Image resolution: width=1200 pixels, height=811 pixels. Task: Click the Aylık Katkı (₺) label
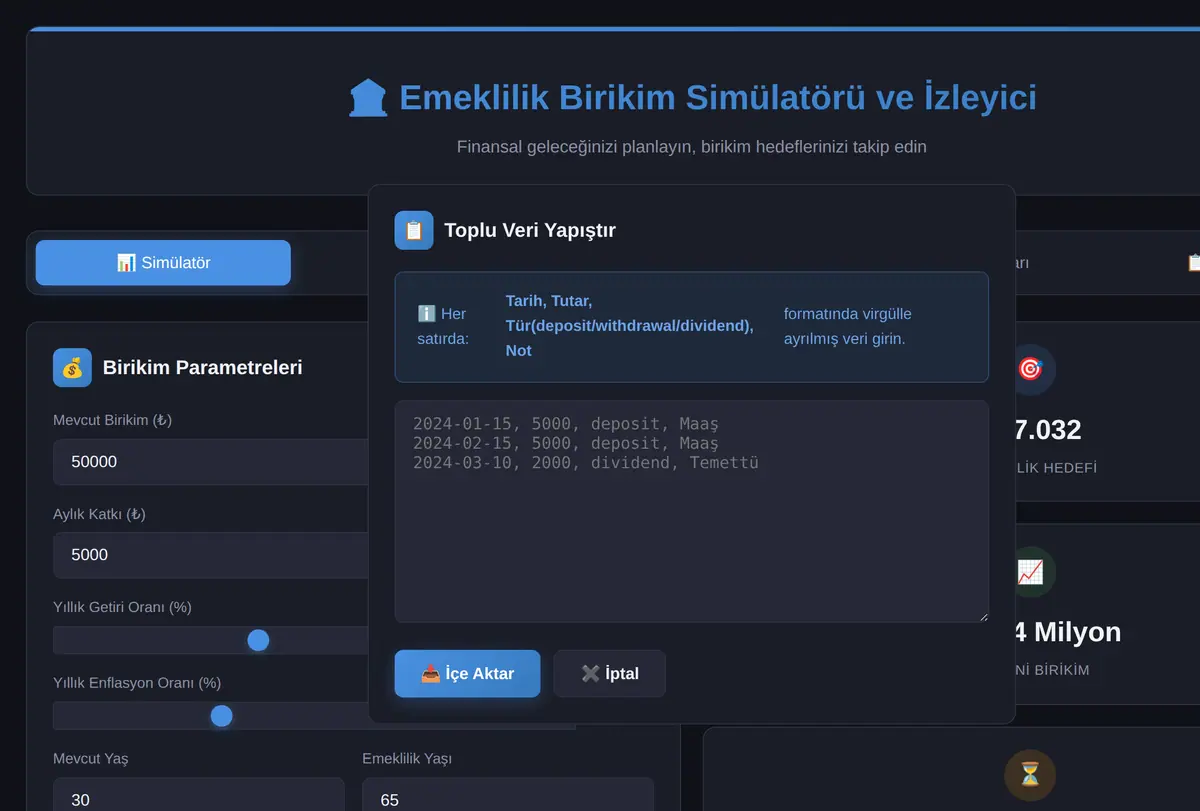pyautogui.click(x=100, y=514)
